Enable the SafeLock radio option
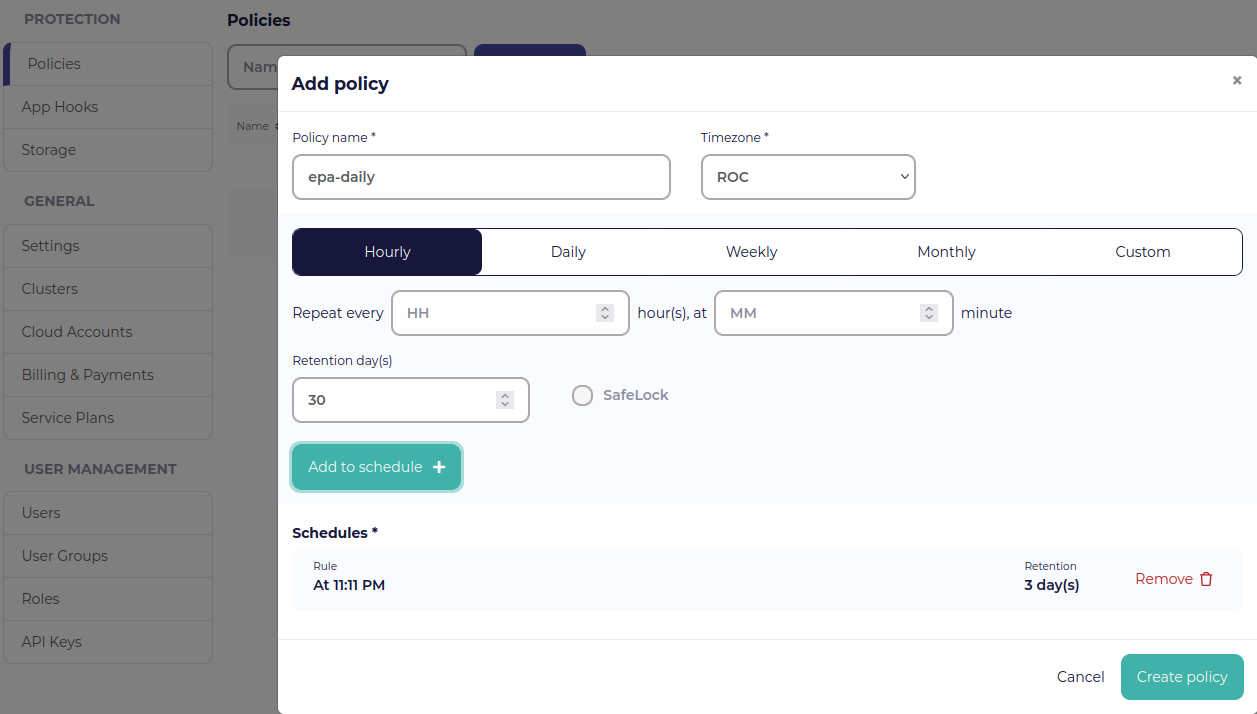Viewport: 1257px width, 714px height. tap(582, 396)
